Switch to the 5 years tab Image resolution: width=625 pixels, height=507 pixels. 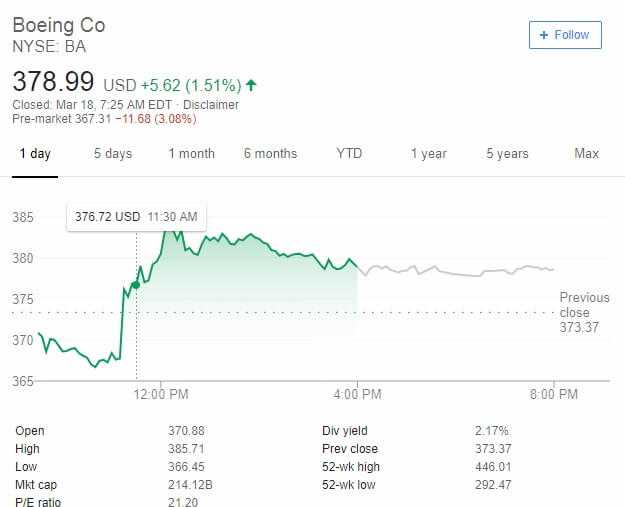click(507, 153)
